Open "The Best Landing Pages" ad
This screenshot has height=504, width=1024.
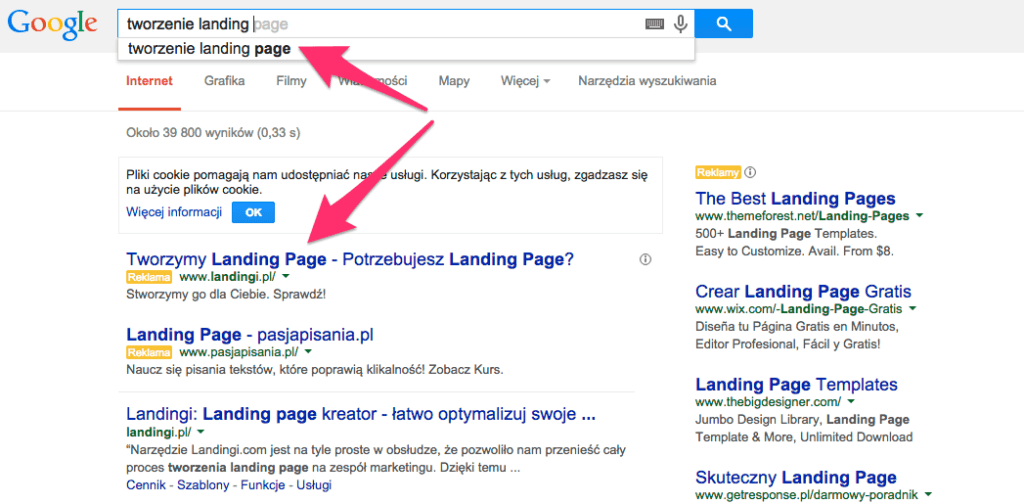click(x=795, y=198)
